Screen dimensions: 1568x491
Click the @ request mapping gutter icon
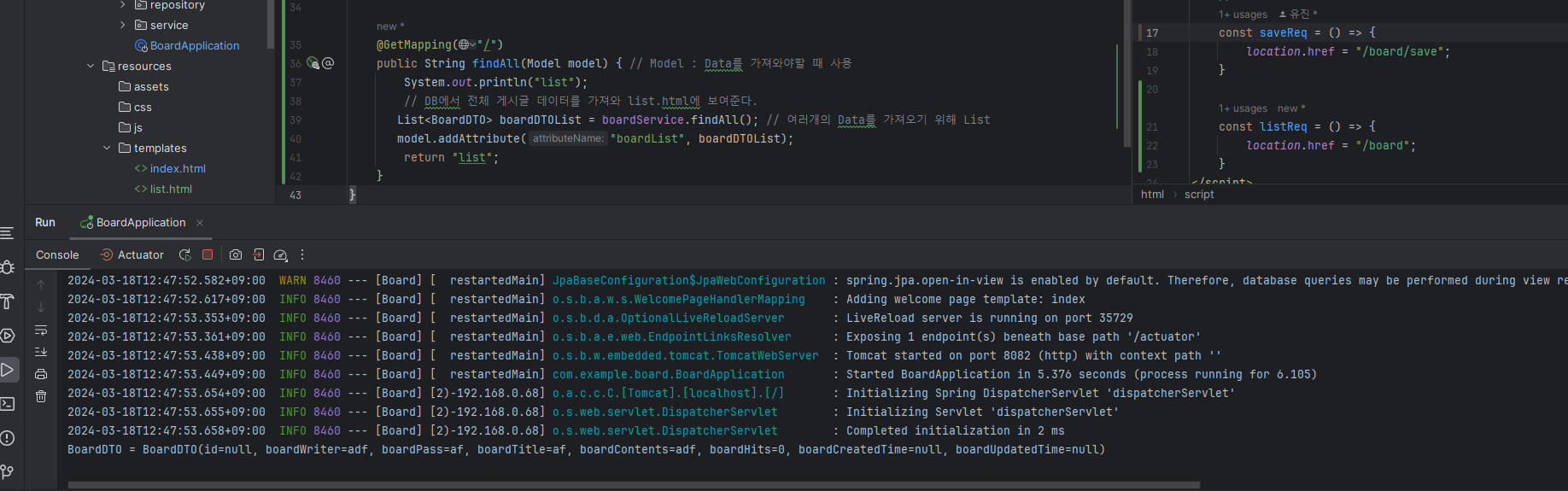pos(328,63)
